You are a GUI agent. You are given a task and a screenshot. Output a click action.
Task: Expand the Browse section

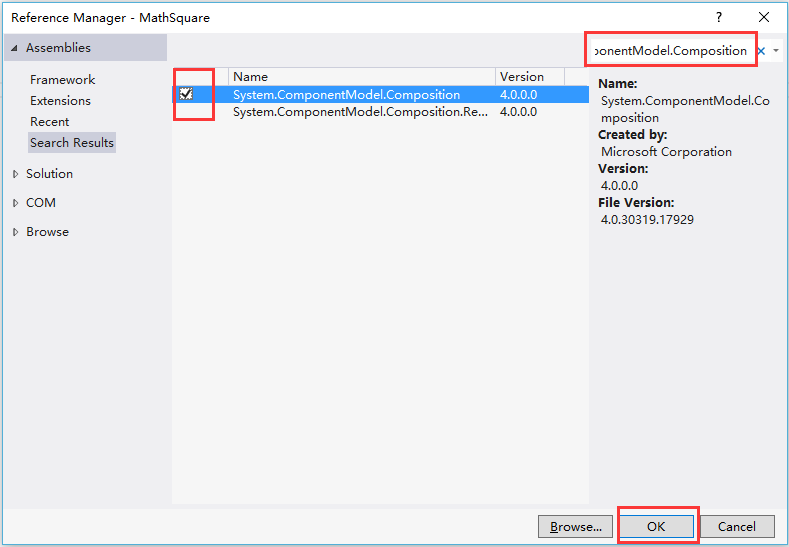(x=16, y=232)
